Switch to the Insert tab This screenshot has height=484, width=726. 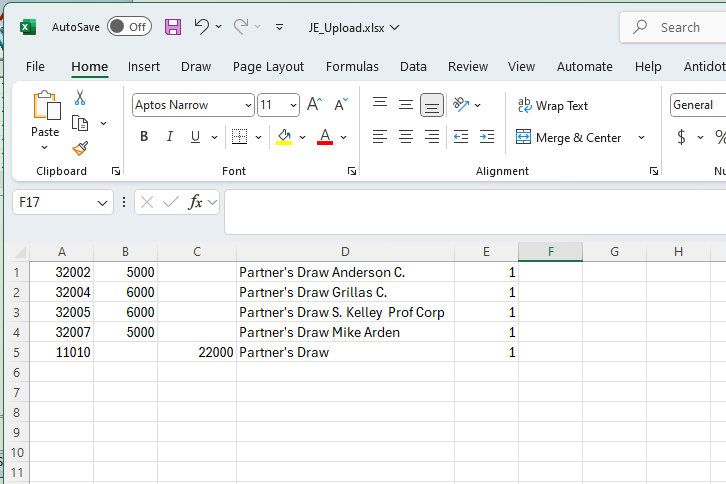pos(144,67)
